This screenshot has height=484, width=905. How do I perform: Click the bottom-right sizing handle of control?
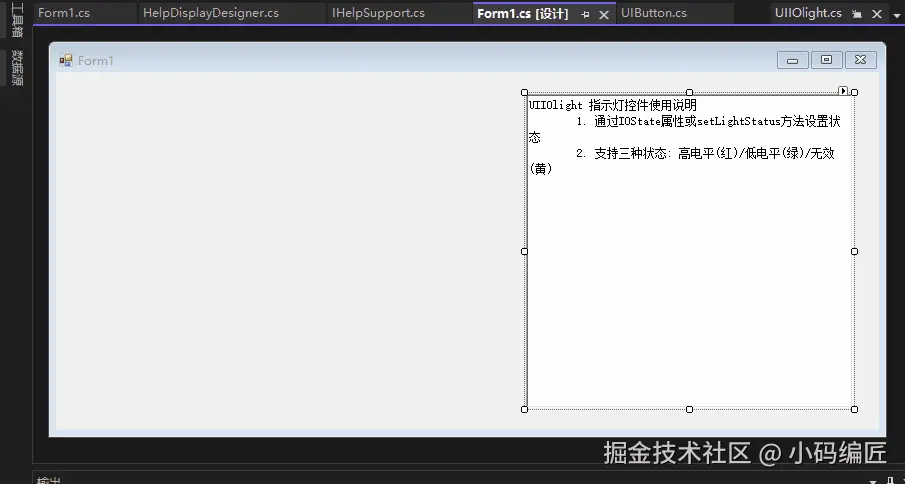[x=855, y=410]
